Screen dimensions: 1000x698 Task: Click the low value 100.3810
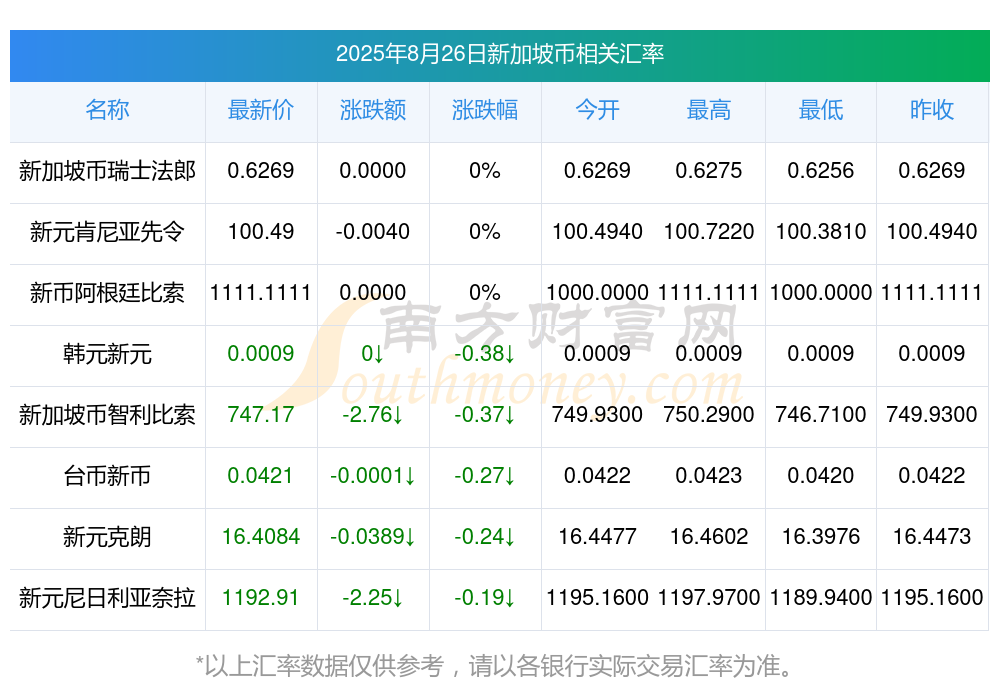tap(821, 232)
